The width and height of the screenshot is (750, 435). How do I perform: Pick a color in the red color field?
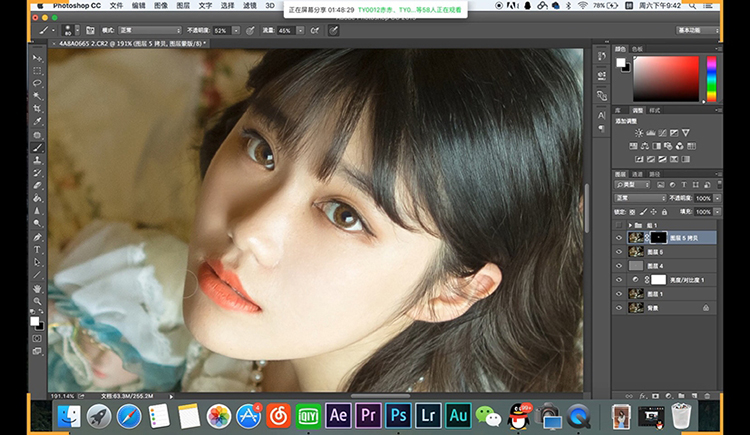click(x=666, y=78)
